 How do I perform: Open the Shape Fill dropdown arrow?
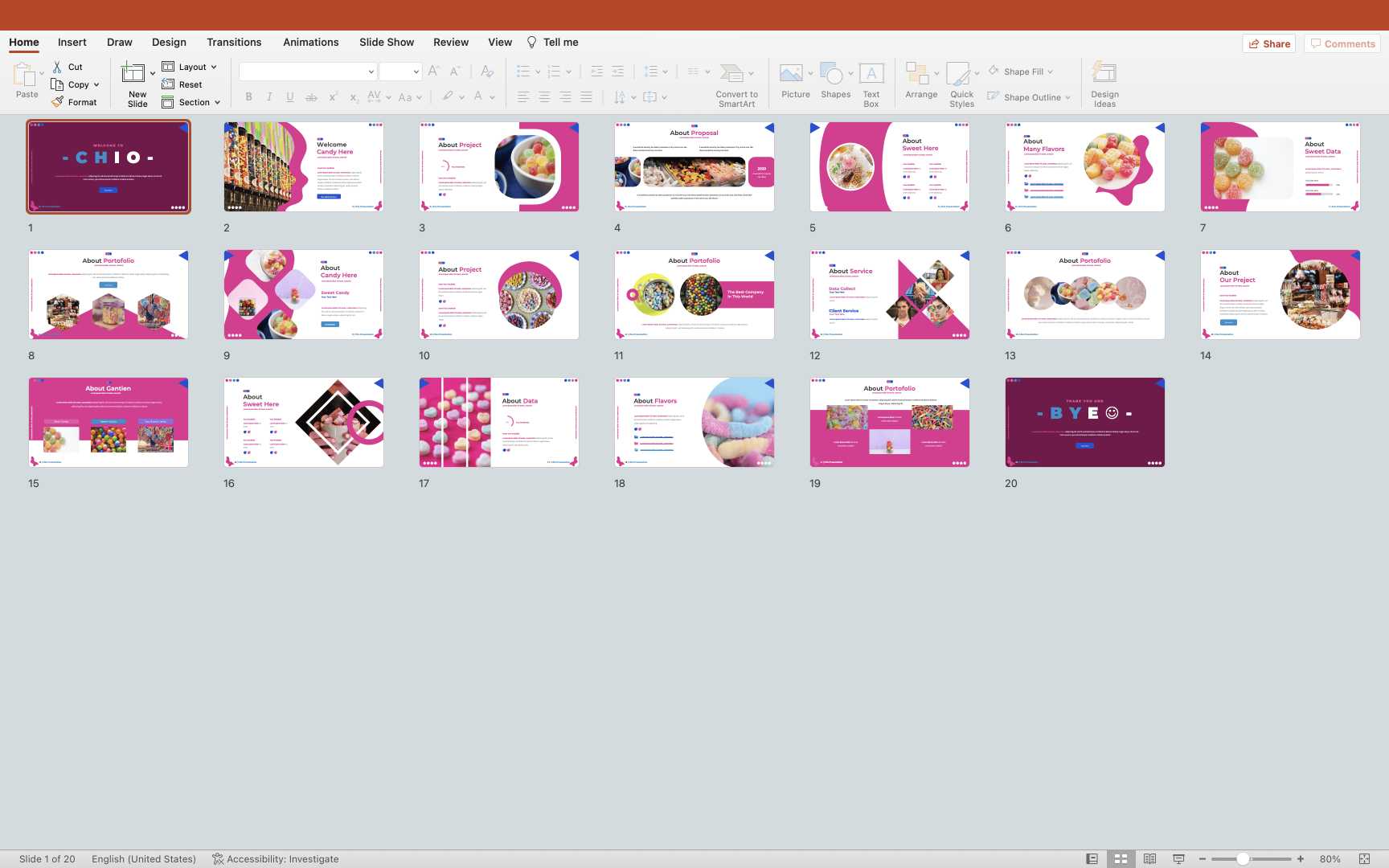1050,72
